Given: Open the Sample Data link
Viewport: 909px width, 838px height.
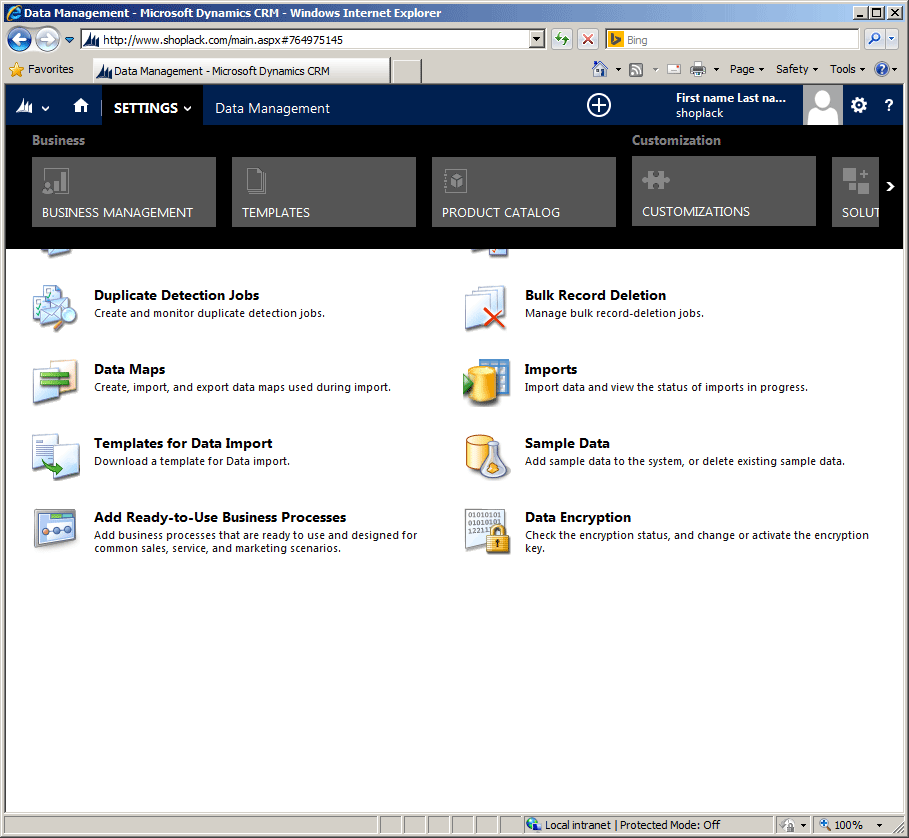Looking at the screenshot, I should (x=567, y=443).
